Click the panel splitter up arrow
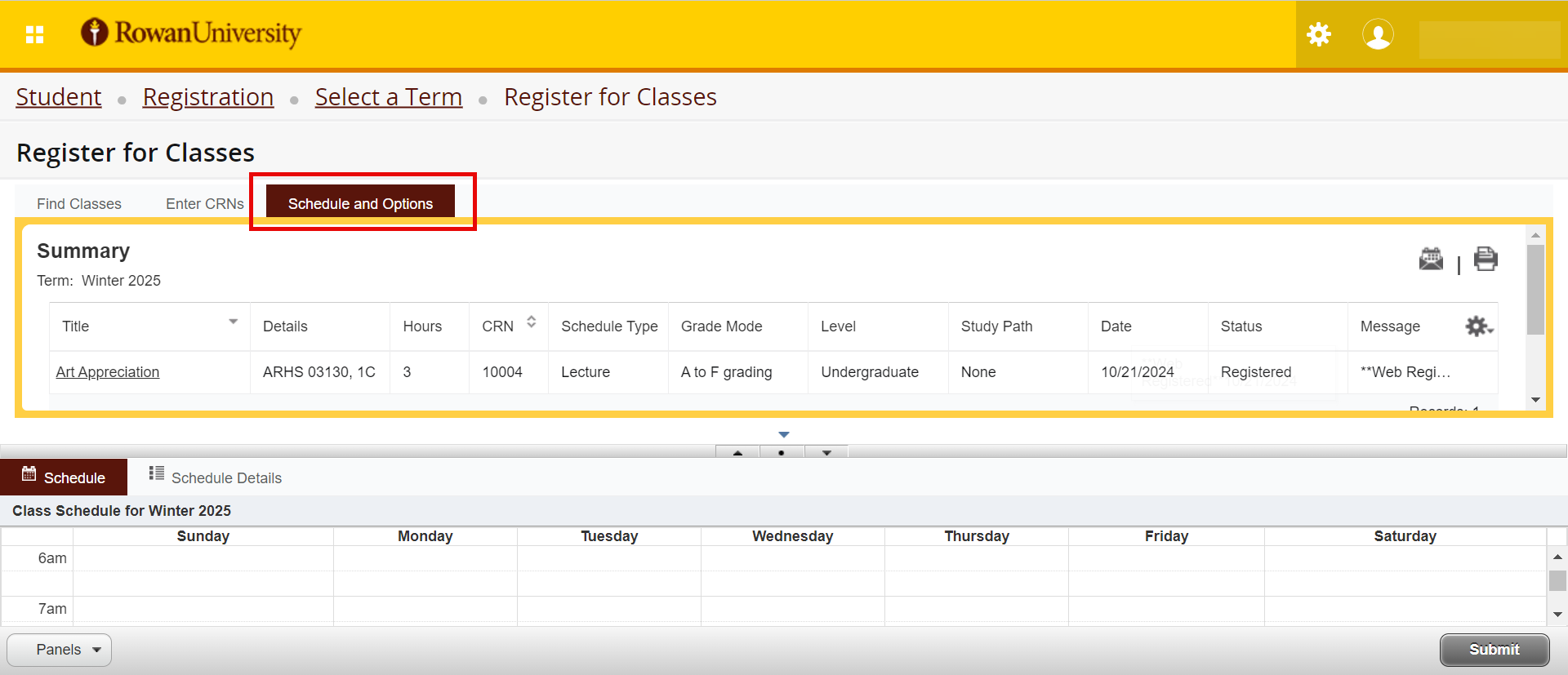This screenshot has width=1568, height=675. 738,452
